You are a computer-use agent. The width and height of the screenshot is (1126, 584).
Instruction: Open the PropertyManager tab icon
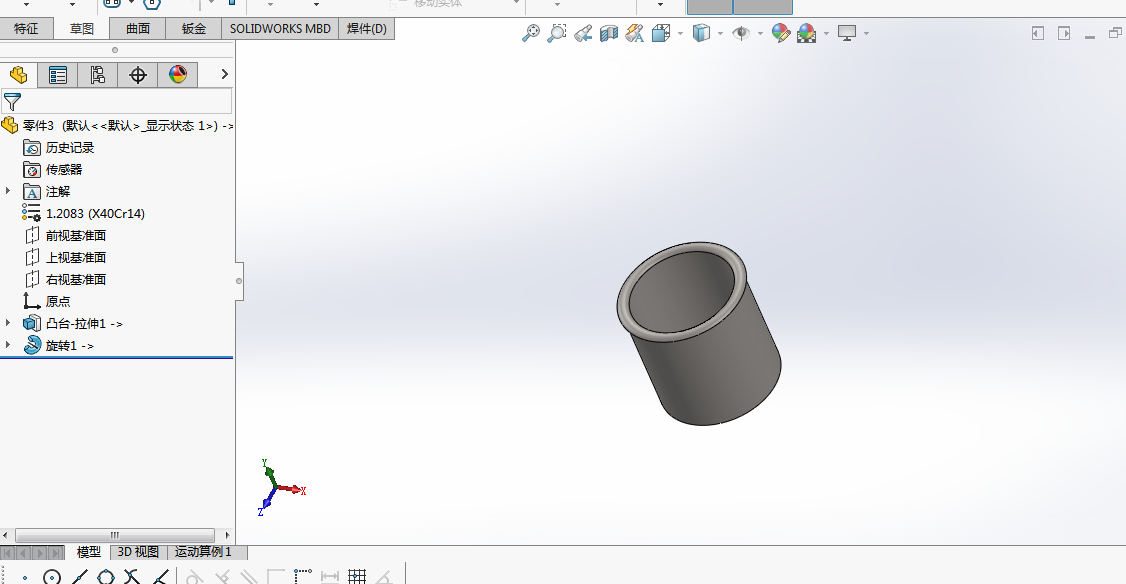tap(57, 75)
